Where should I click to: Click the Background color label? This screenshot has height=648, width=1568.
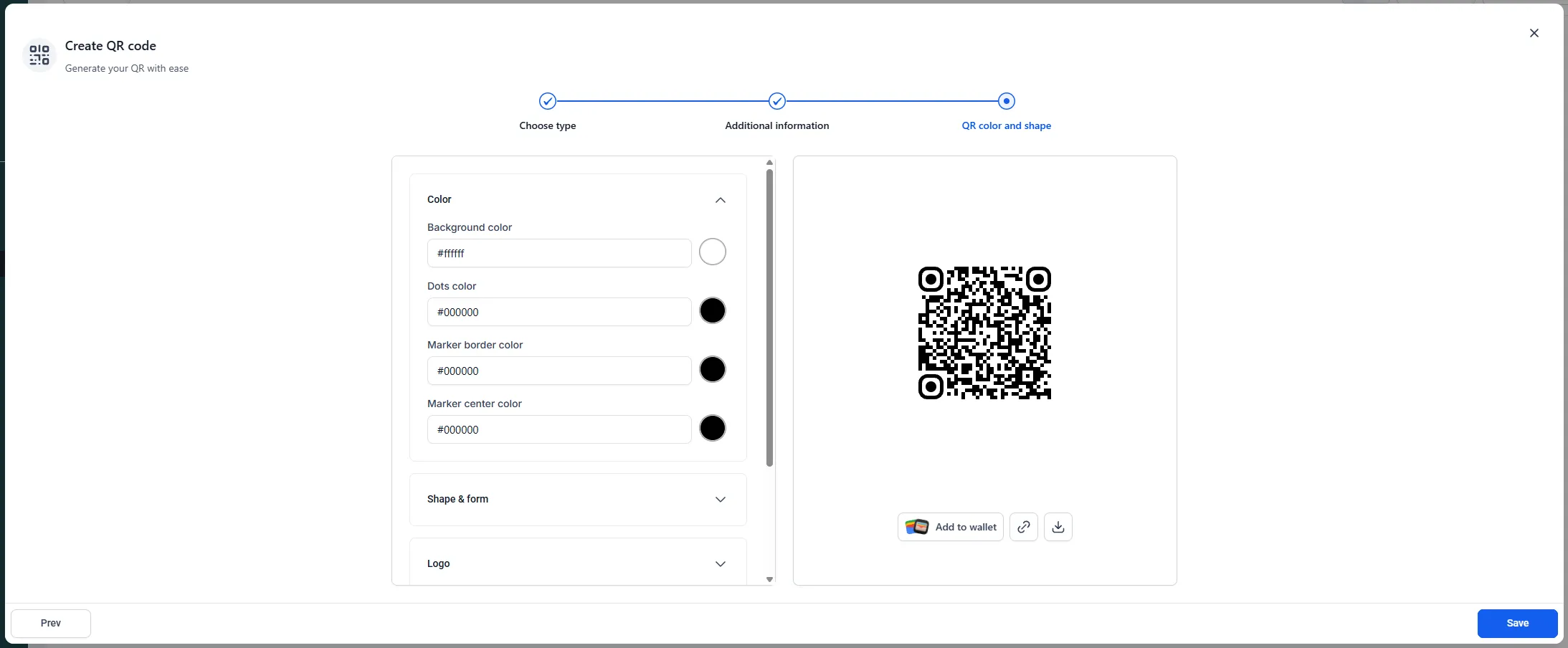coord(470,227)
